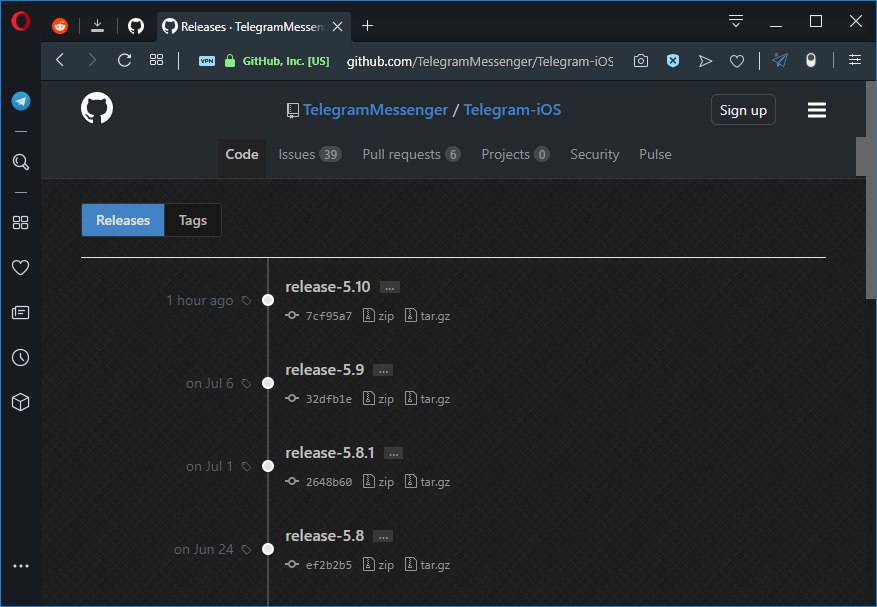This screenshot has height=607, width=877.
Task: Expand release-5.9 details ellipsis
Action: (383, 370)
